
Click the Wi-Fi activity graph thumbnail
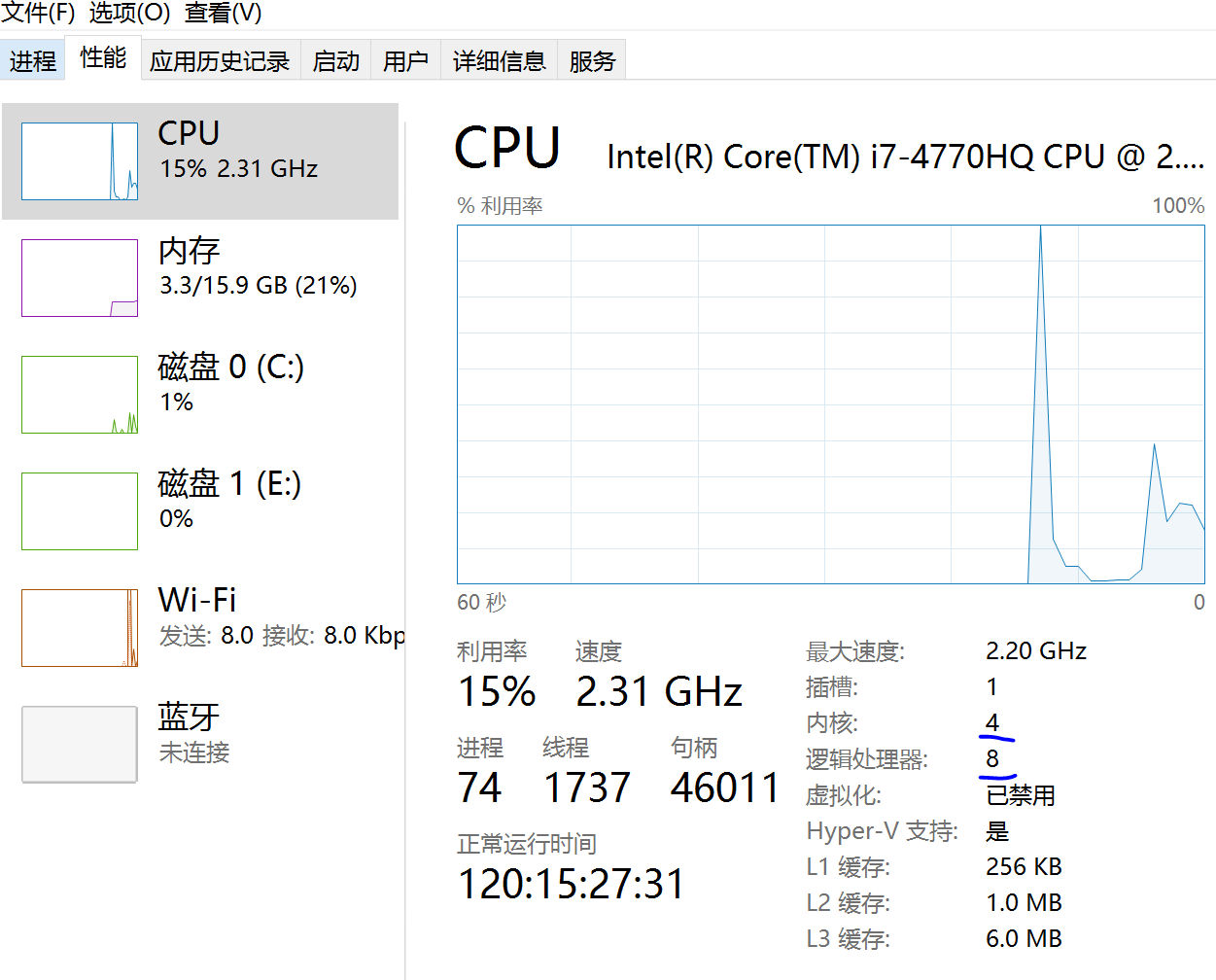tap(80, 628)
